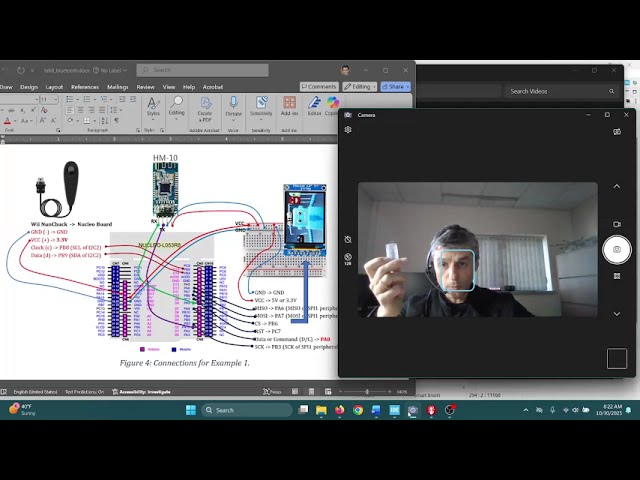640x480 pixels.
Task: Click Accessibility: Investigate in status bar
Action: 141,392
